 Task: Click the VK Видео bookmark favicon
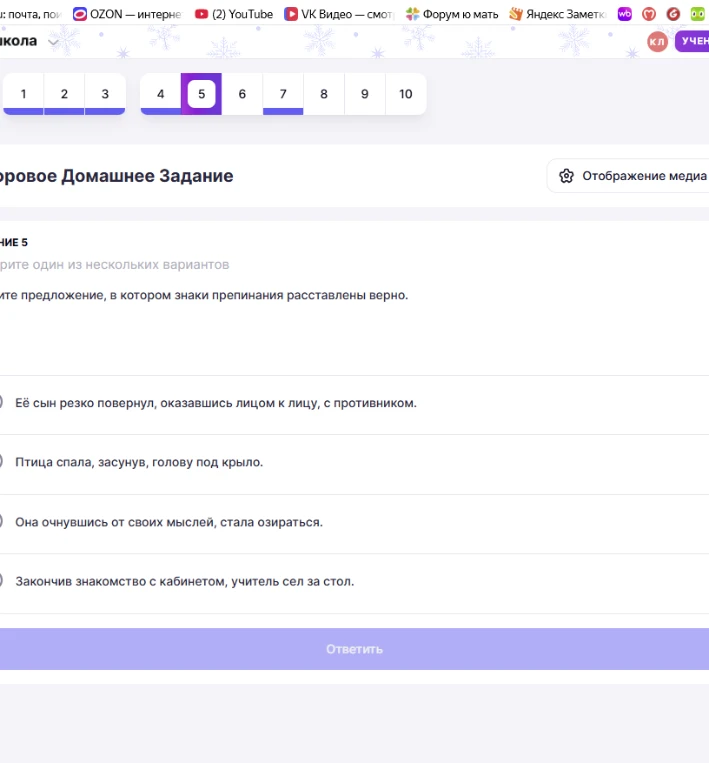291,14
